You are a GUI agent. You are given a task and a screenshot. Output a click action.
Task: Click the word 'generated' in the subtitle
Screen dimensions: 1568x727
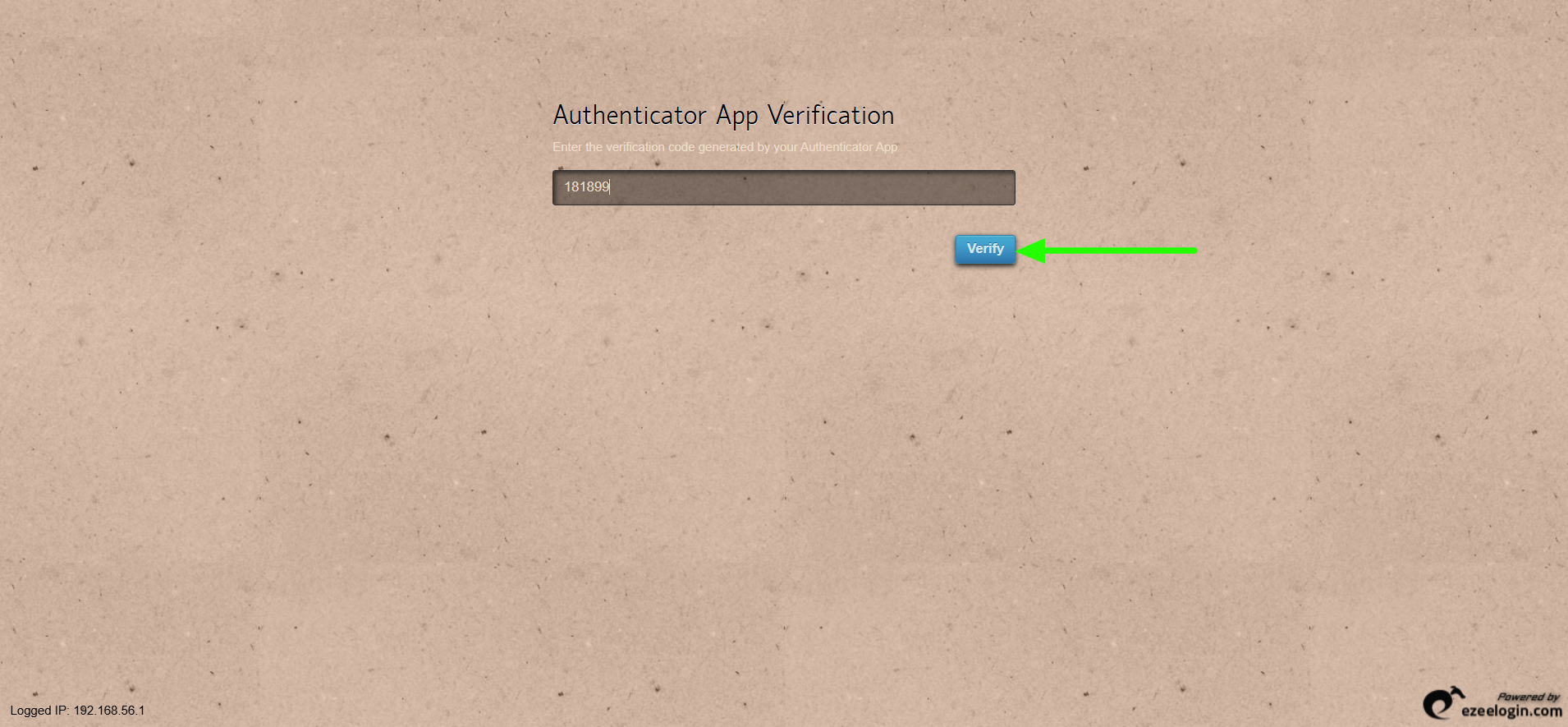point(726,147)
